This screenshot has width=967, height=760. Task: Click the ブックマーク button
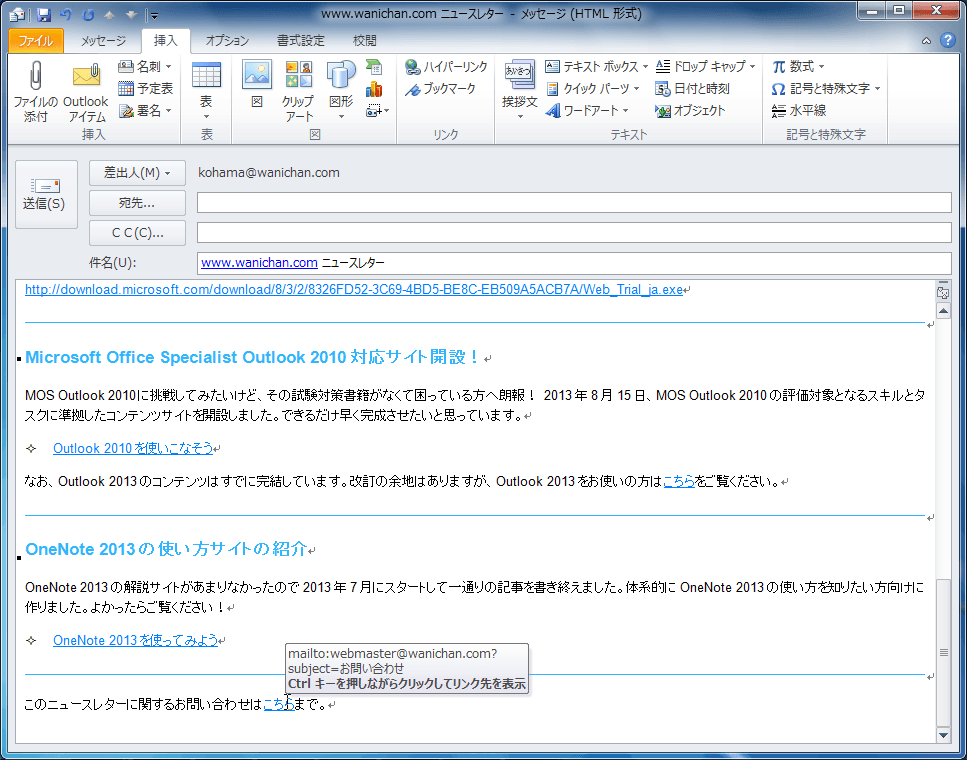click(440, 88)
